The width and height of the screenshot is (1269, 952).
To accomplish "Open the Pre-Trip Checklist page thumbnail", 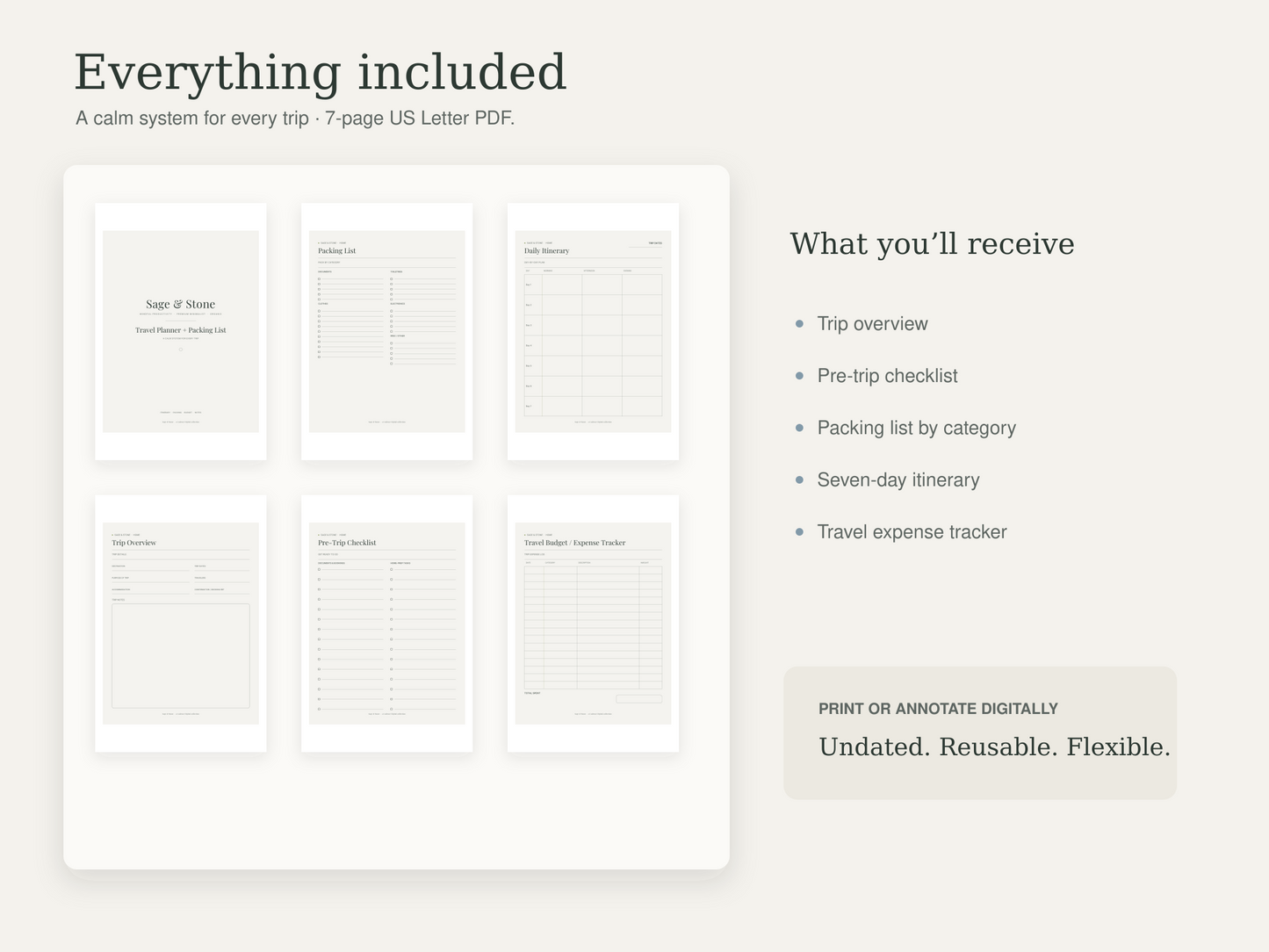I will coord(386,624).
